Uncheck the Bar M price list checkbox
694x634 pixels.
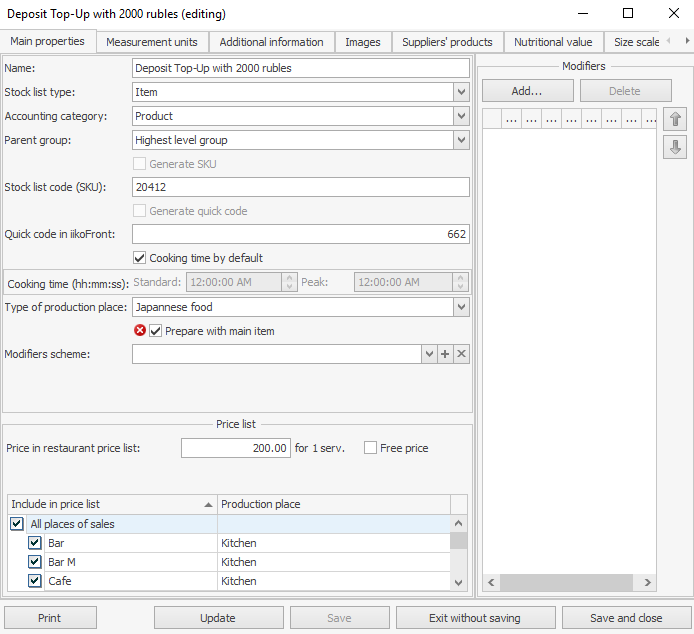(x=35, y=562)
